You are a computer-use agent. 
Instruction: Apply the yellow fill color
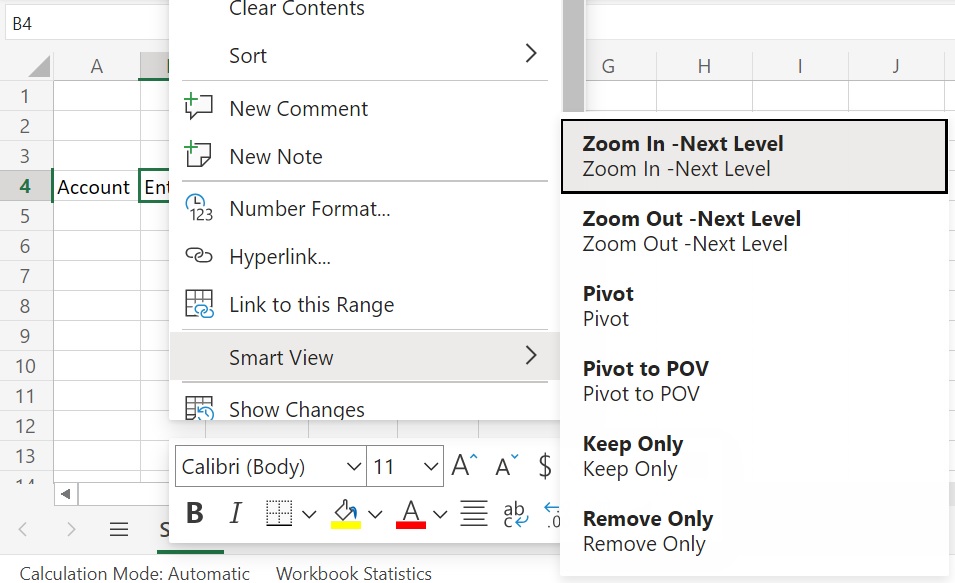pyautogui.click(x=346, y=514)
